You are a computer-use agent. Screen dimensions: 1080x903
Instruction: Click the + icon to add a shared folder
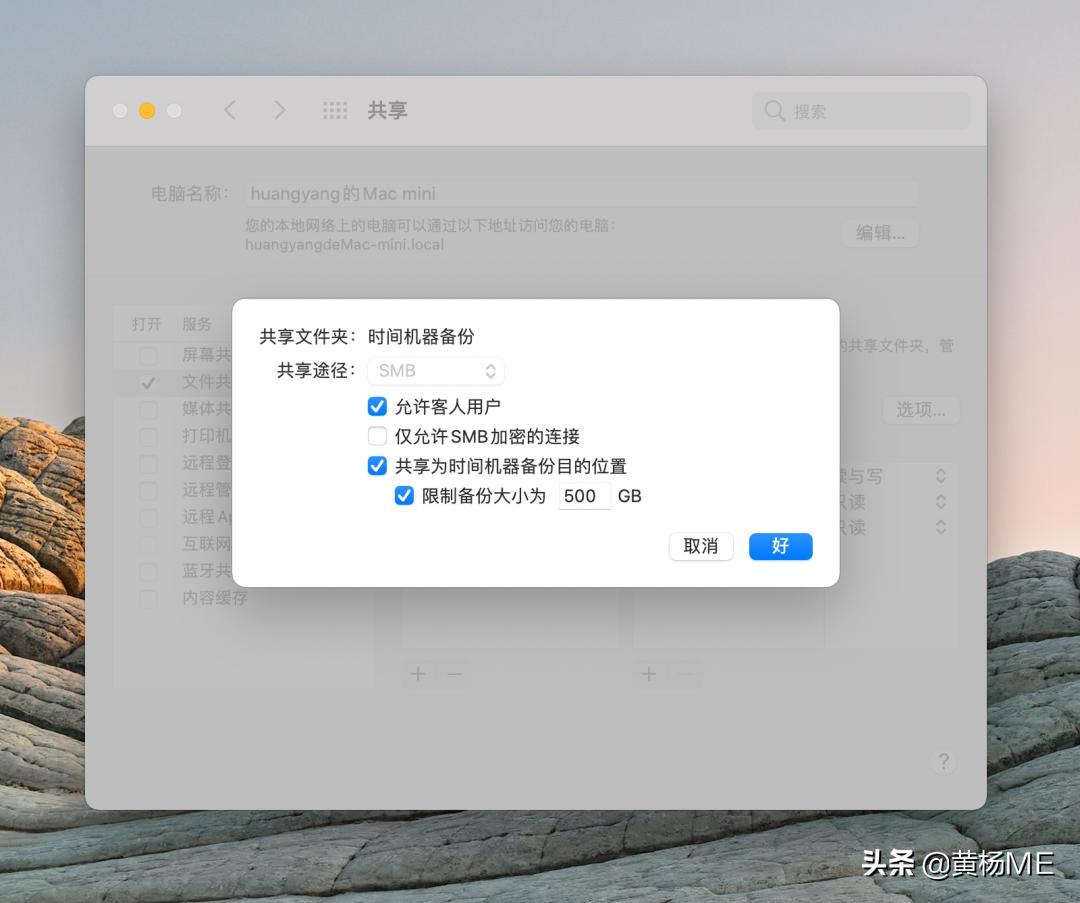click(417, 674)
